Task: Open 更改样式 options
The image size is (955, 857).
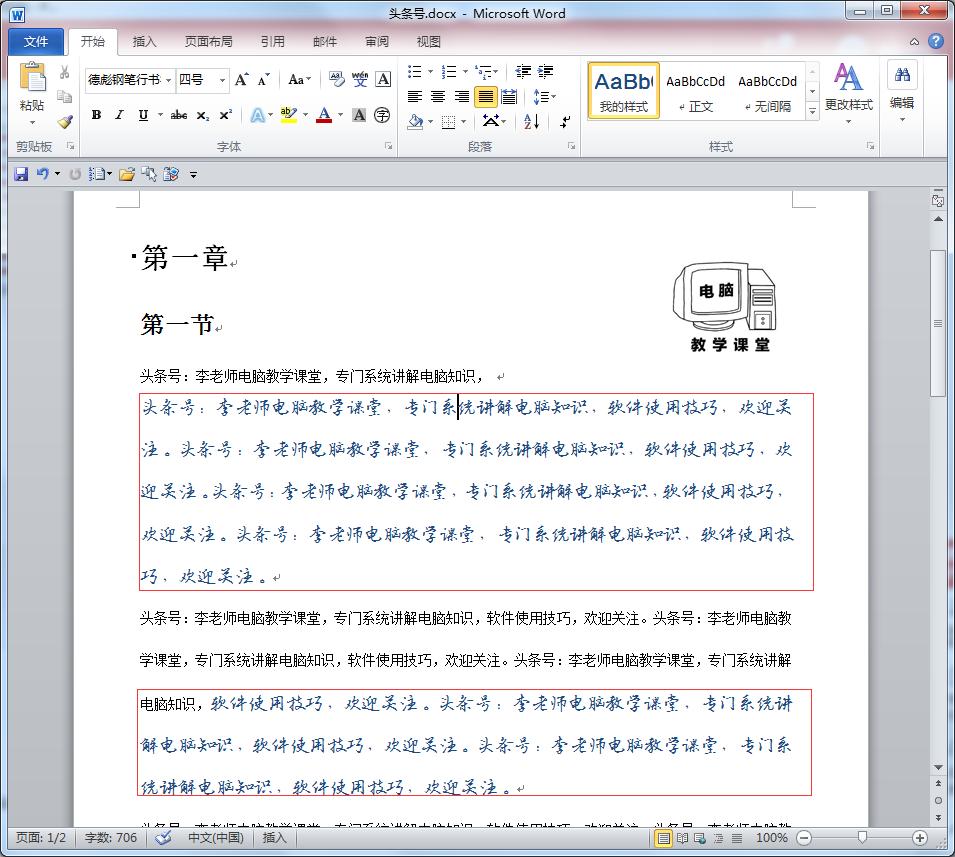Action: tap(848, 91)
